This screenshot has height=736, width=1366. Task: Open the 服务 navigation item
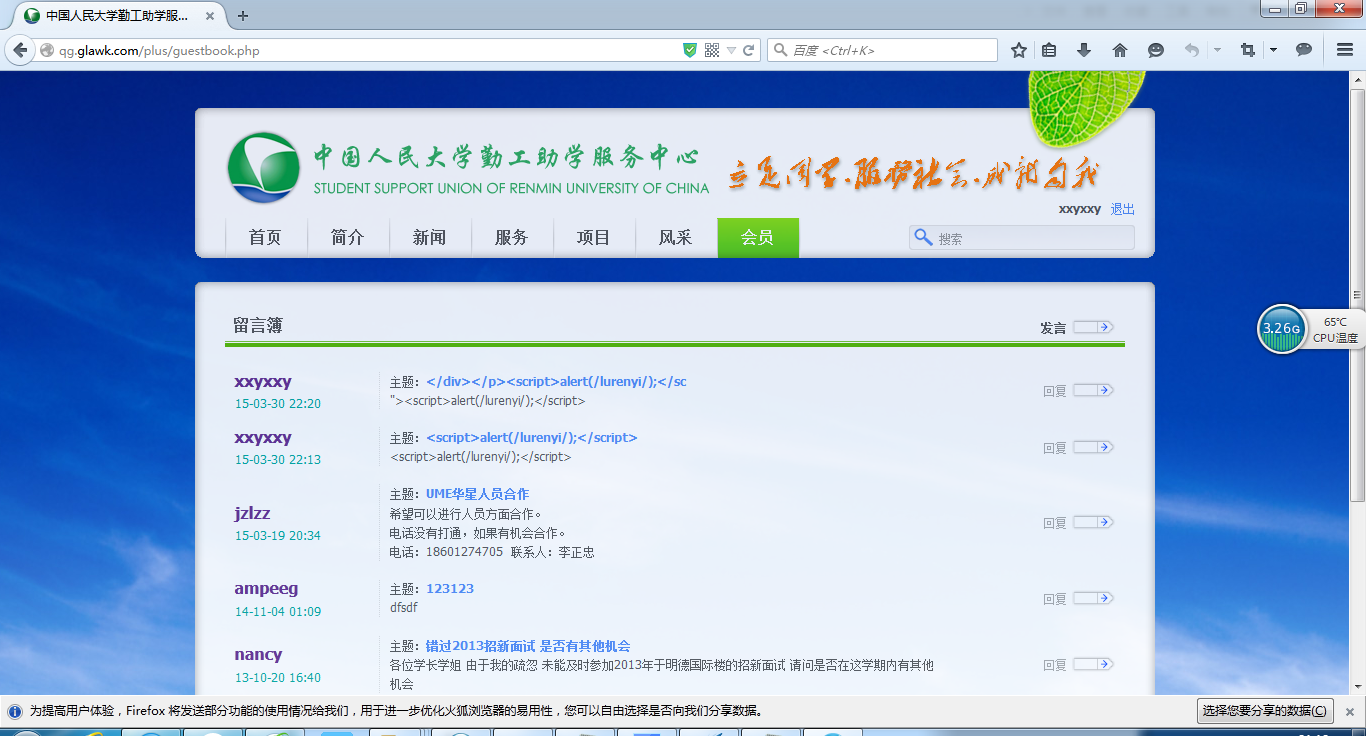click(511, 238)
